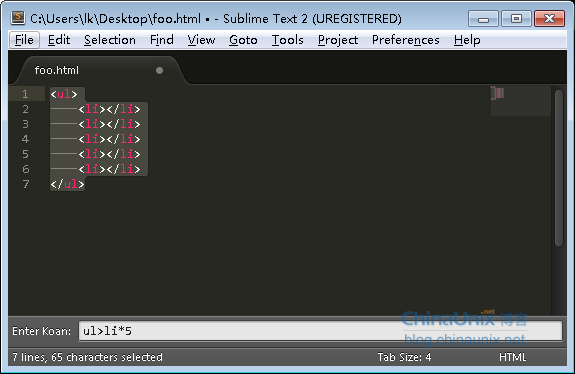
Task: Open the Edit menu
Action: point(59,40)
